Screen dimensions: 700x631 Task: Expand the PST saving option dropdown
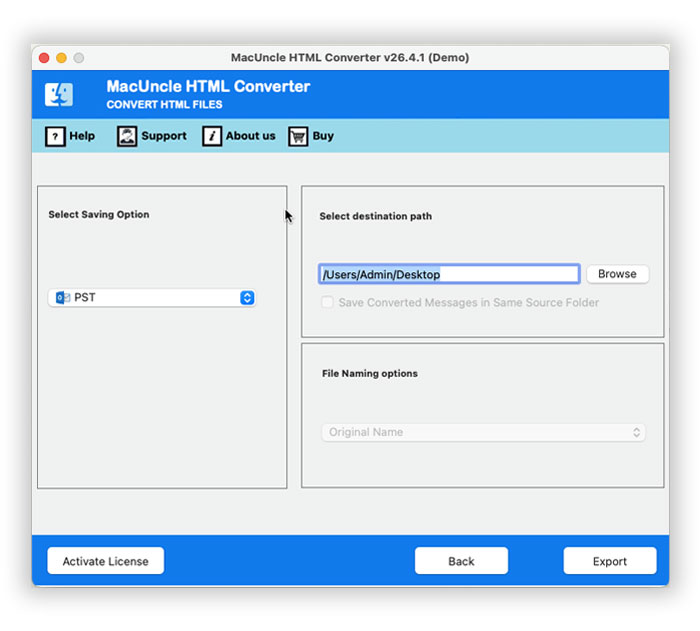(152, 298)
